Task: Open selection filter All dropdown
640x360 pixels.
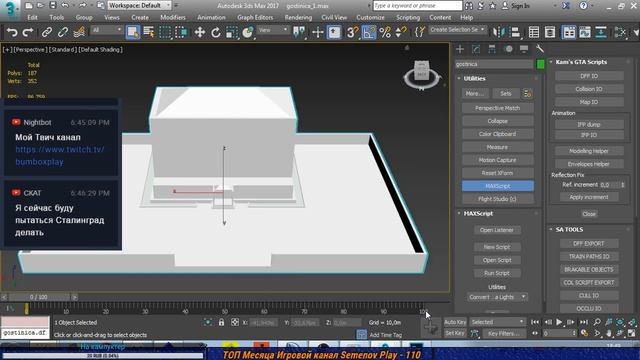Action: click(x=107, y=30)
